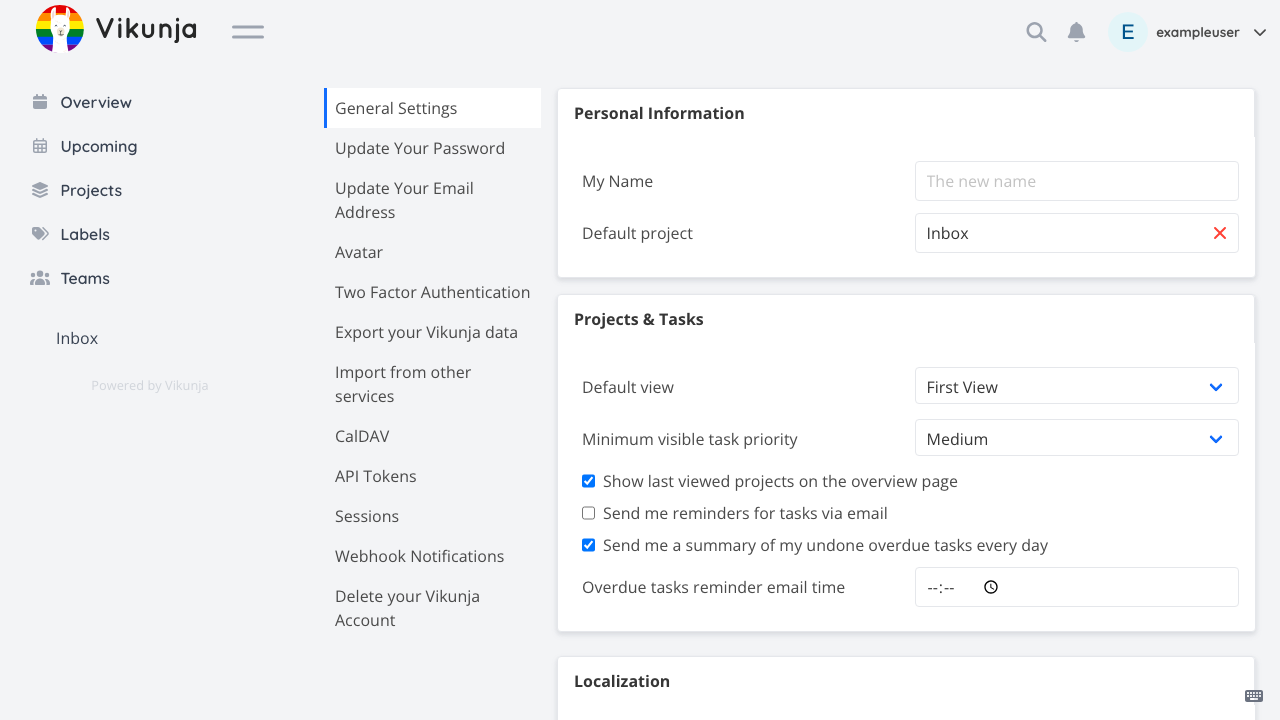Click the Overview calendar icon

point(40,102)
